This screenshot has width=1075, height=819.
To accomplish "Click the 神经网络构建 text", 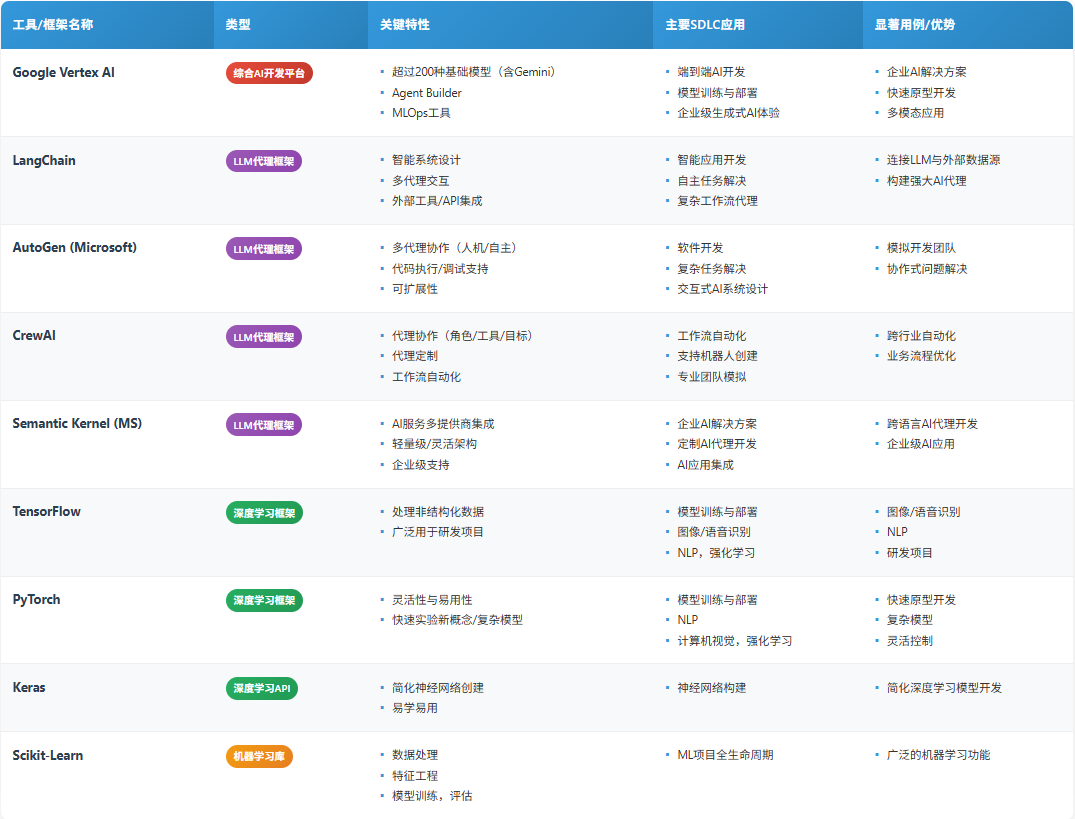I will [711, 688].
